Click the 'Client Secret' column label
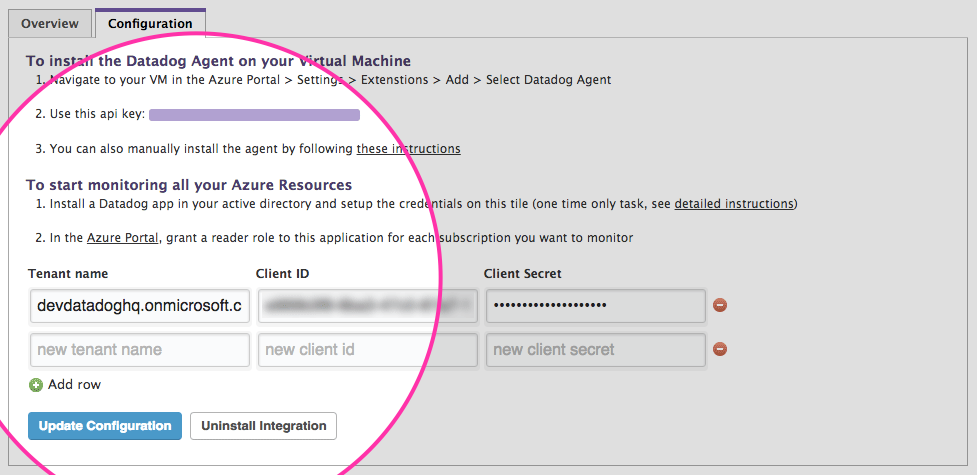The width and height of the screenshot is (977, 475). pyautogui.click(x=522, y=273)
